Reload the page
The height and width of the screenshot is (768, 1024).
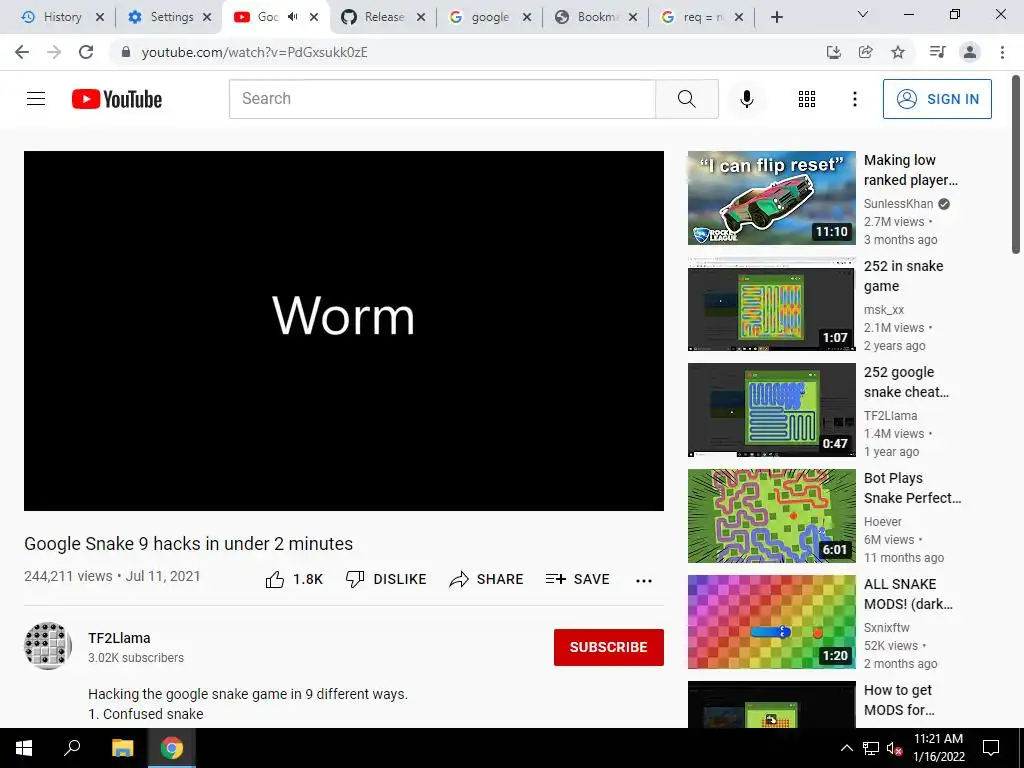[x=86, y=52]
